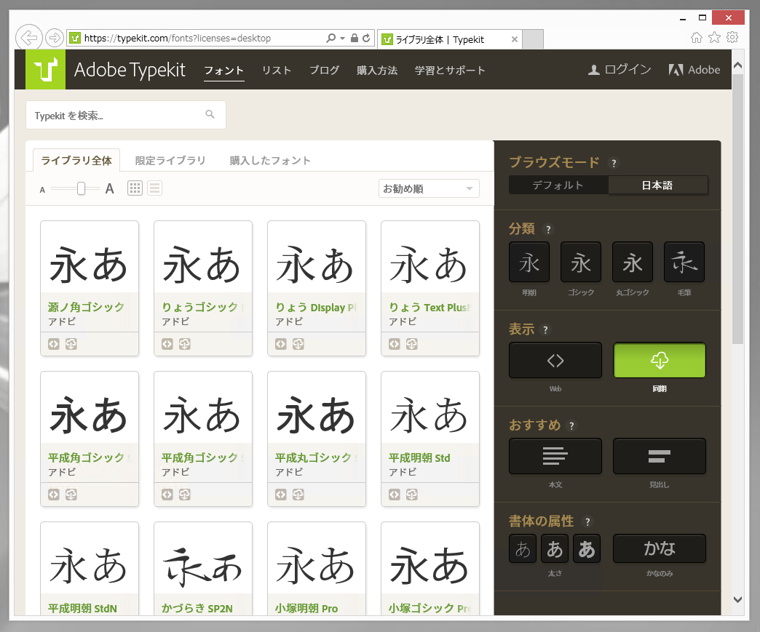Image resolution: width=760 pixels, height=632 pixels.
Task: Click the browser Back arrow button
Action: coord(28,37)
